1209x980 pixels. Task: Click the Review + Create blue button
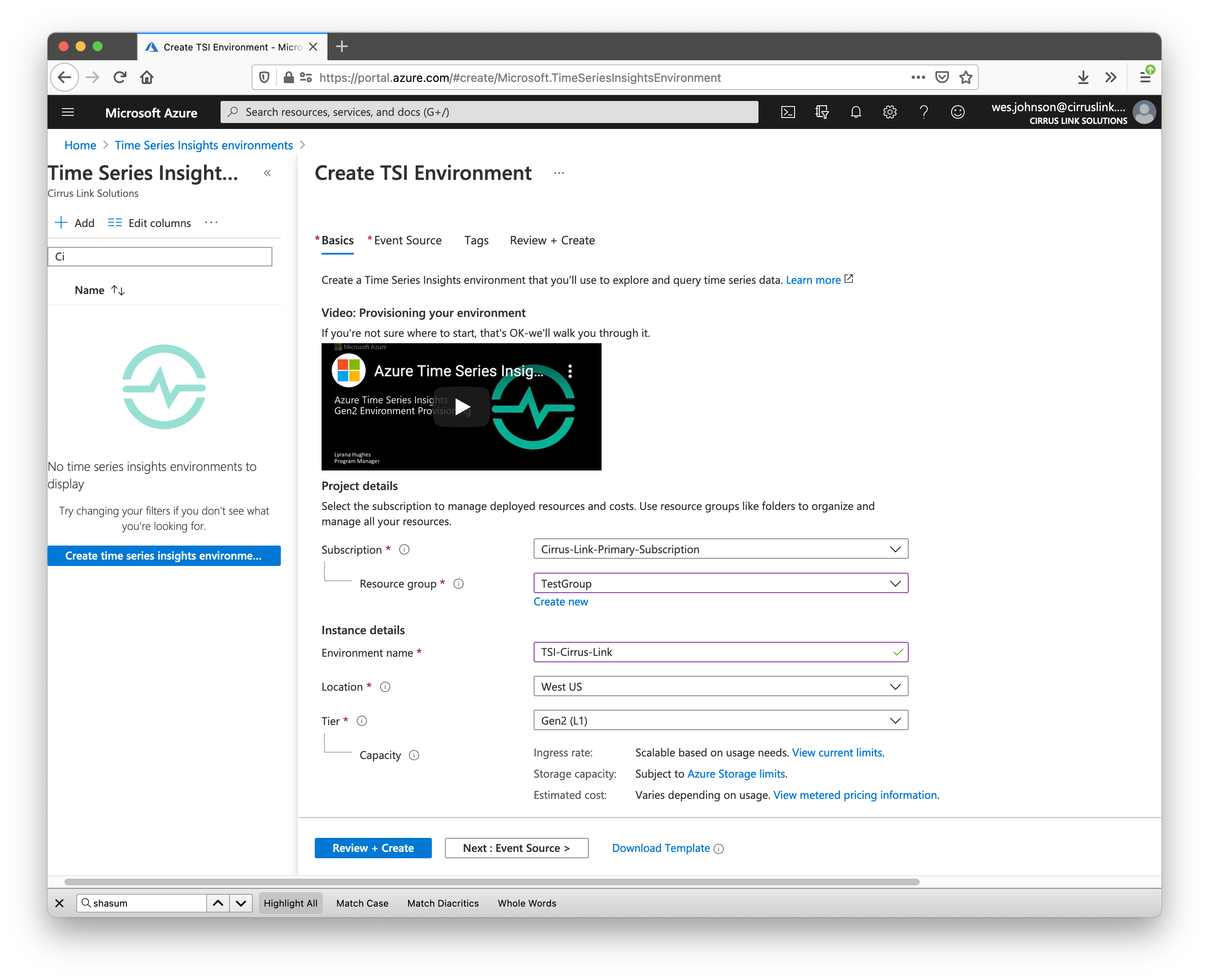click(372, 848)
